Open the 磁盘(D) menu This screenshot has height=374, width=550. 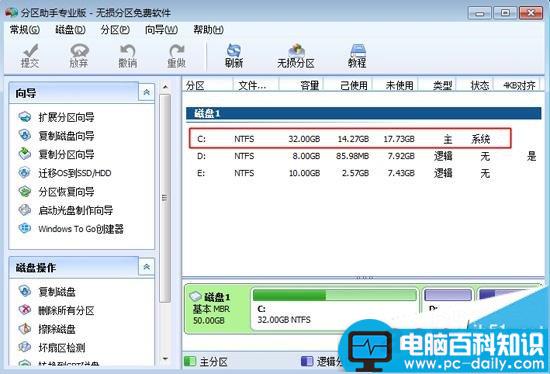70,30
